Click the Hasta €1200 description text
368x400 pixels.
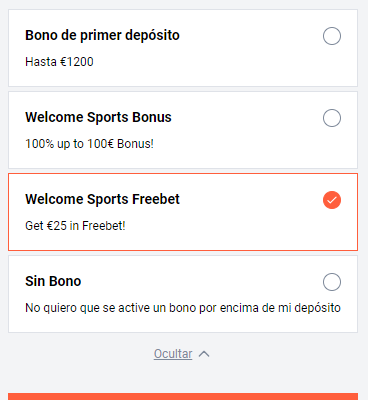pos(59,62)
